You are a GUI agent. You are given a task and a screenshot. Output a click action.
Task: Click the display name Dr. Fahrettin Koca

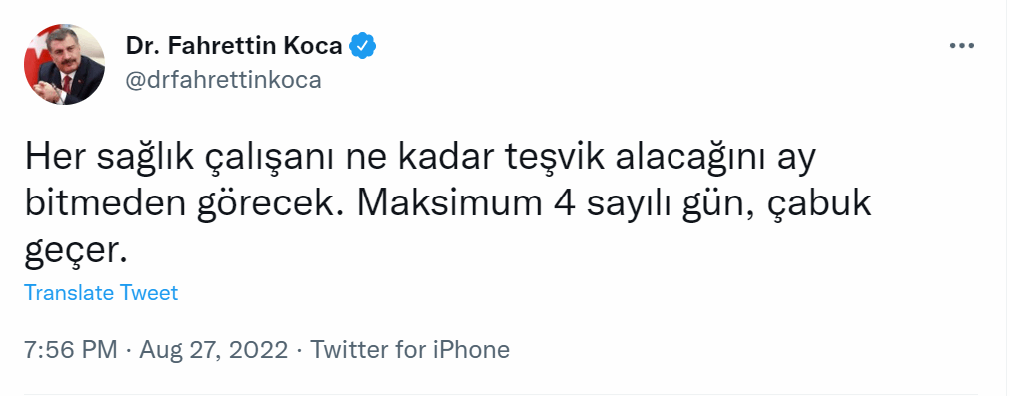click(x=234, y=46)
